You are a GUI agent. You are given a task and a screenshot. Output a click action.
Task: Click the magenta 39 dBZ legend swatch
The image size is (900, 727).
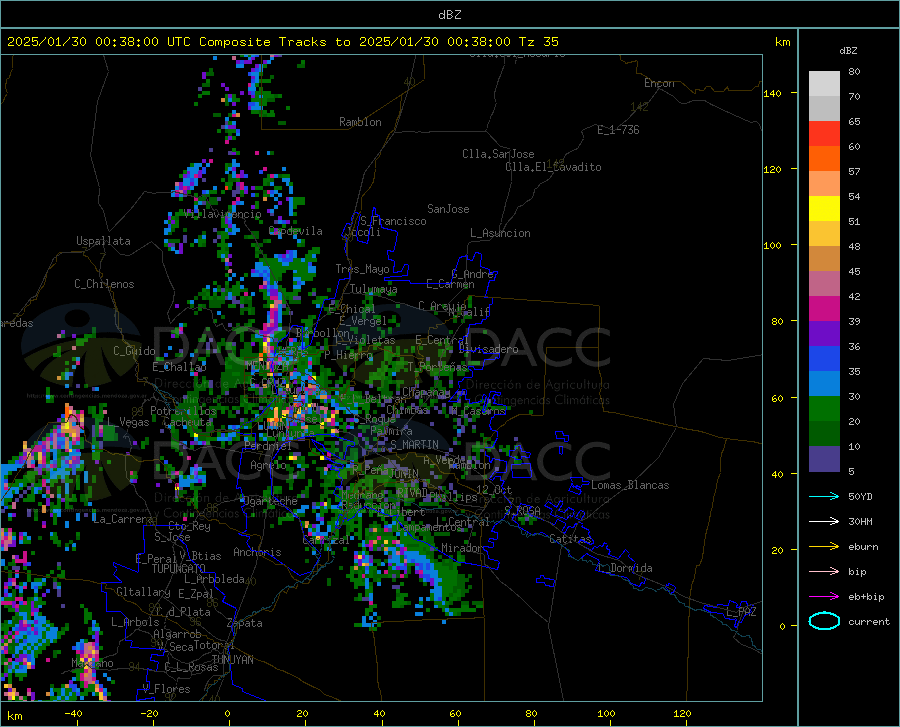point(824,309)
